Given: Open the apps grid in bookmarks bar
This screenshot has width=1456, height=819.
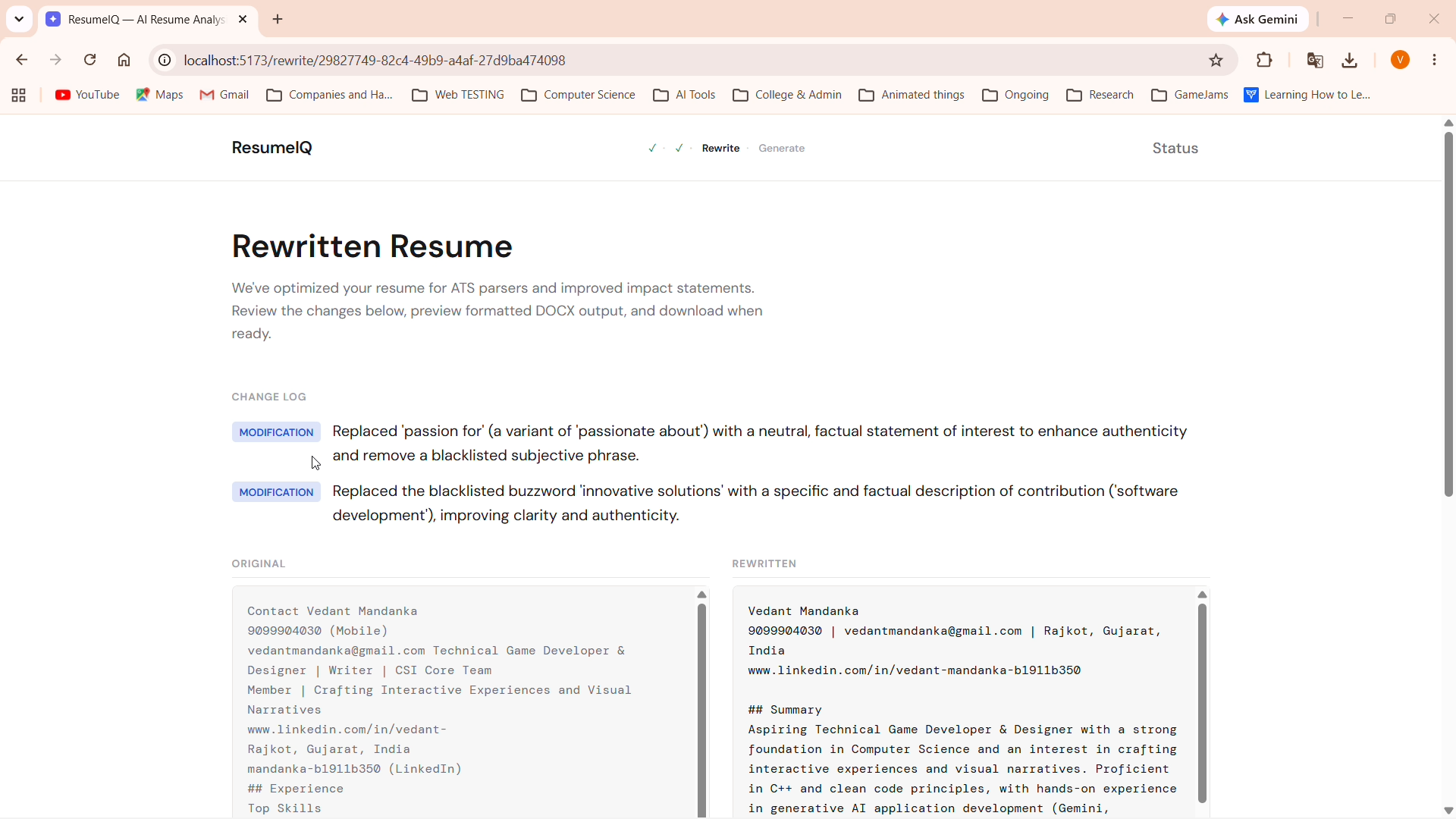Looking at the screenshot, I should pyautogui.click(x=19, y=96).
